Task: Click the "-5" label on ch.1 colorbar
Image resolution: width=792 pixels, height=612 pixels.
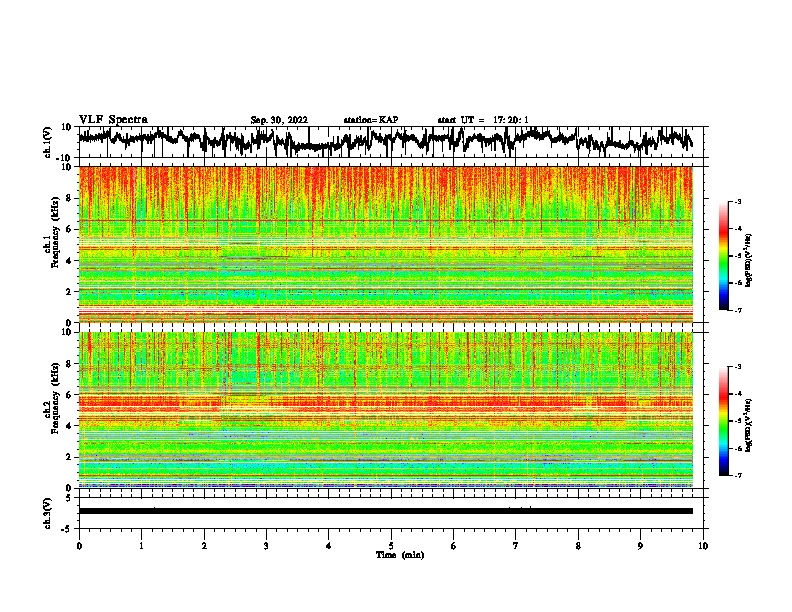Action: pos(738,256)
